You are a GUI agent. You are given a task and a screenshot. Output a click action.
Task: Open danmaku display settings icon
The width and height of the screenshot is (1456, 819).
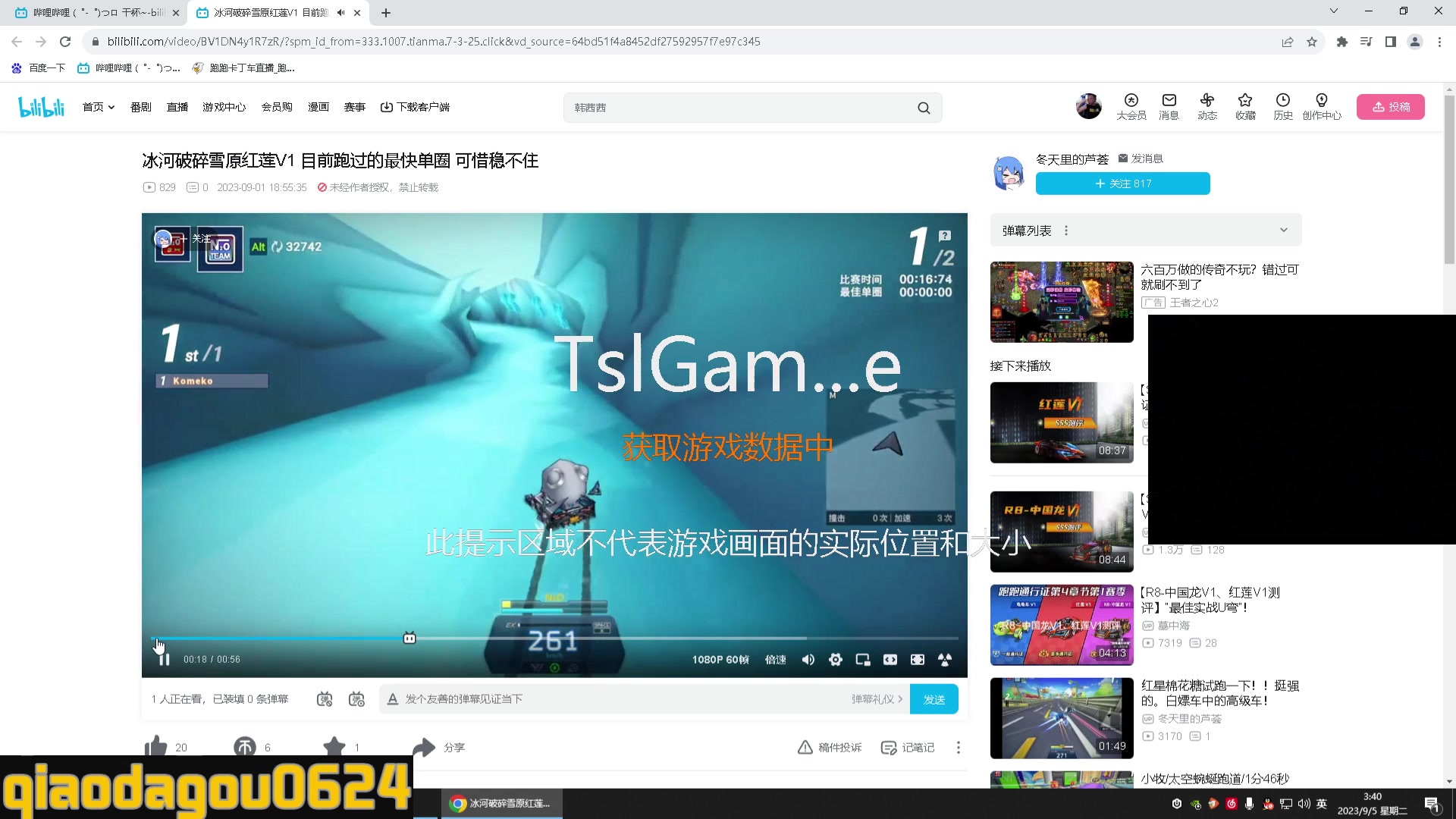(356, 699)
